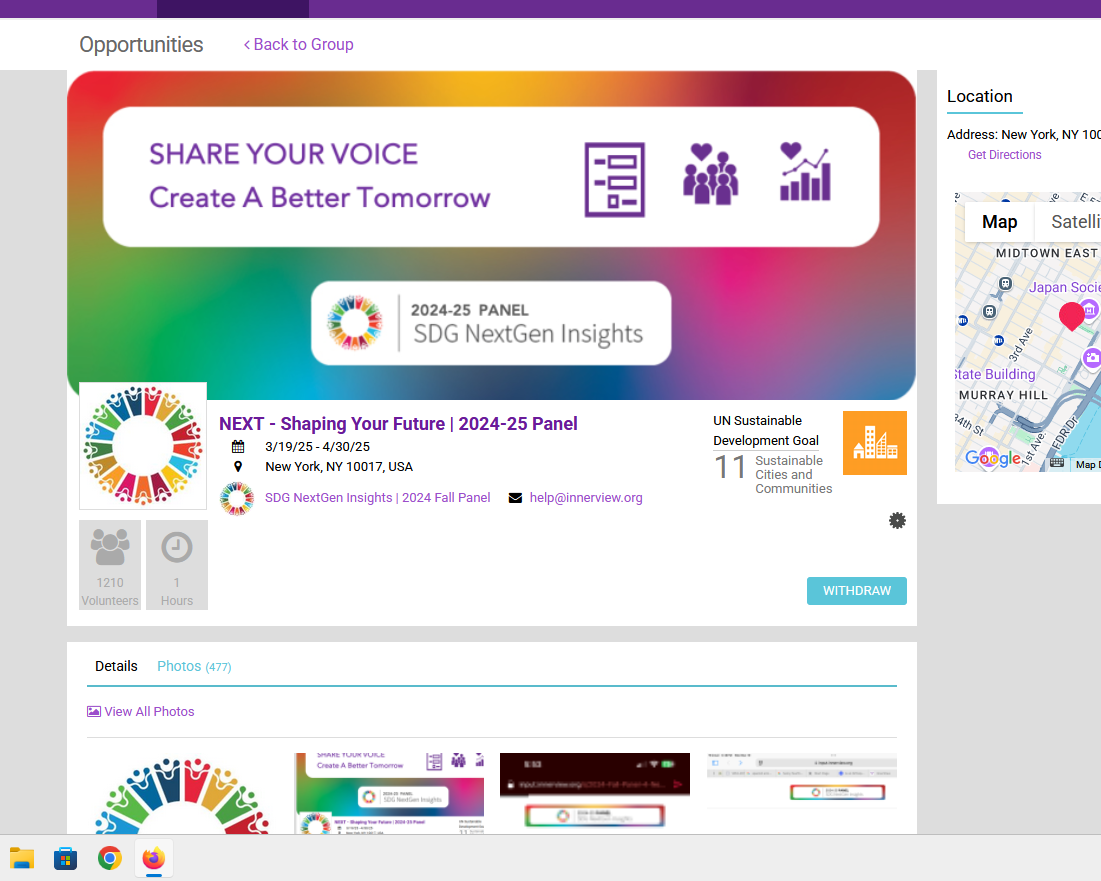1101x881 pixels.
Task: Click the 2024-25 Panel SDG NextGen Insights badge
Action: click(491, 323)
